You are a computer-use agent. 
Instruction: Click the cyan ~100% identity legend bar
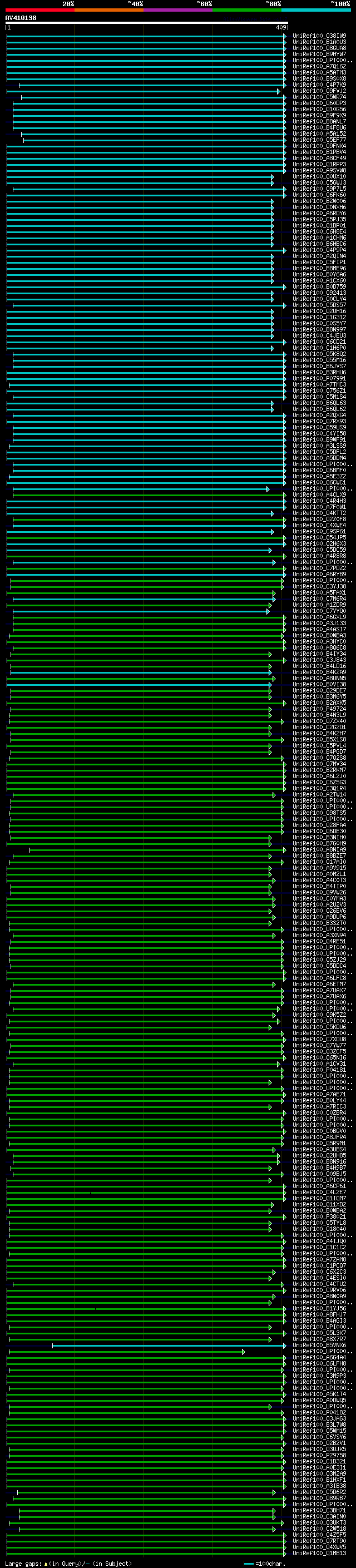316,10
